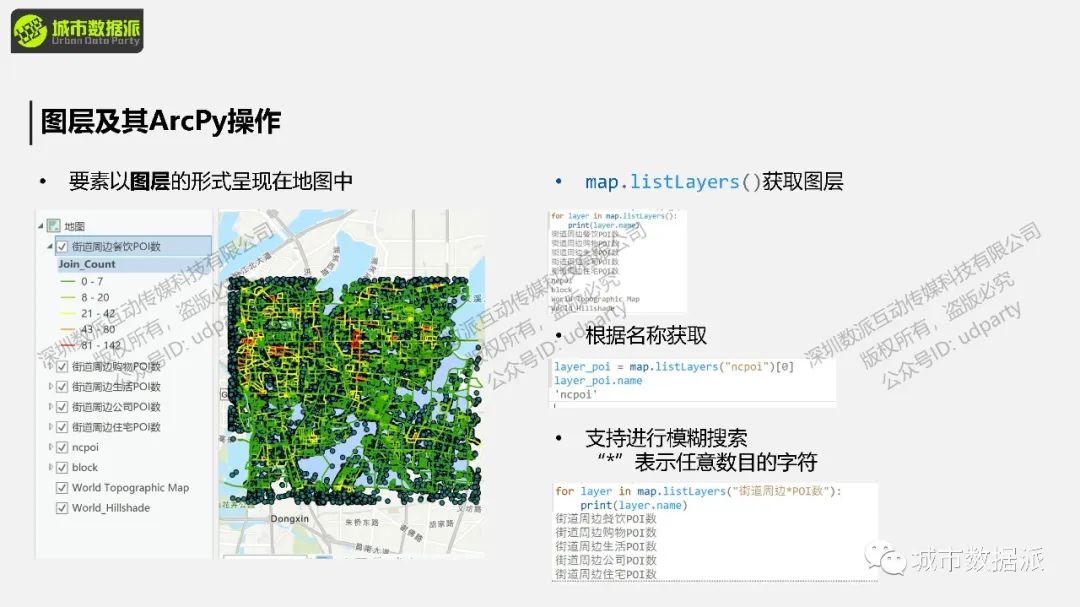1080x607 pixels.
Task: Click the for layer in map.listLayers("街道周边*POI数") line
Action: (x=698, y=491)
